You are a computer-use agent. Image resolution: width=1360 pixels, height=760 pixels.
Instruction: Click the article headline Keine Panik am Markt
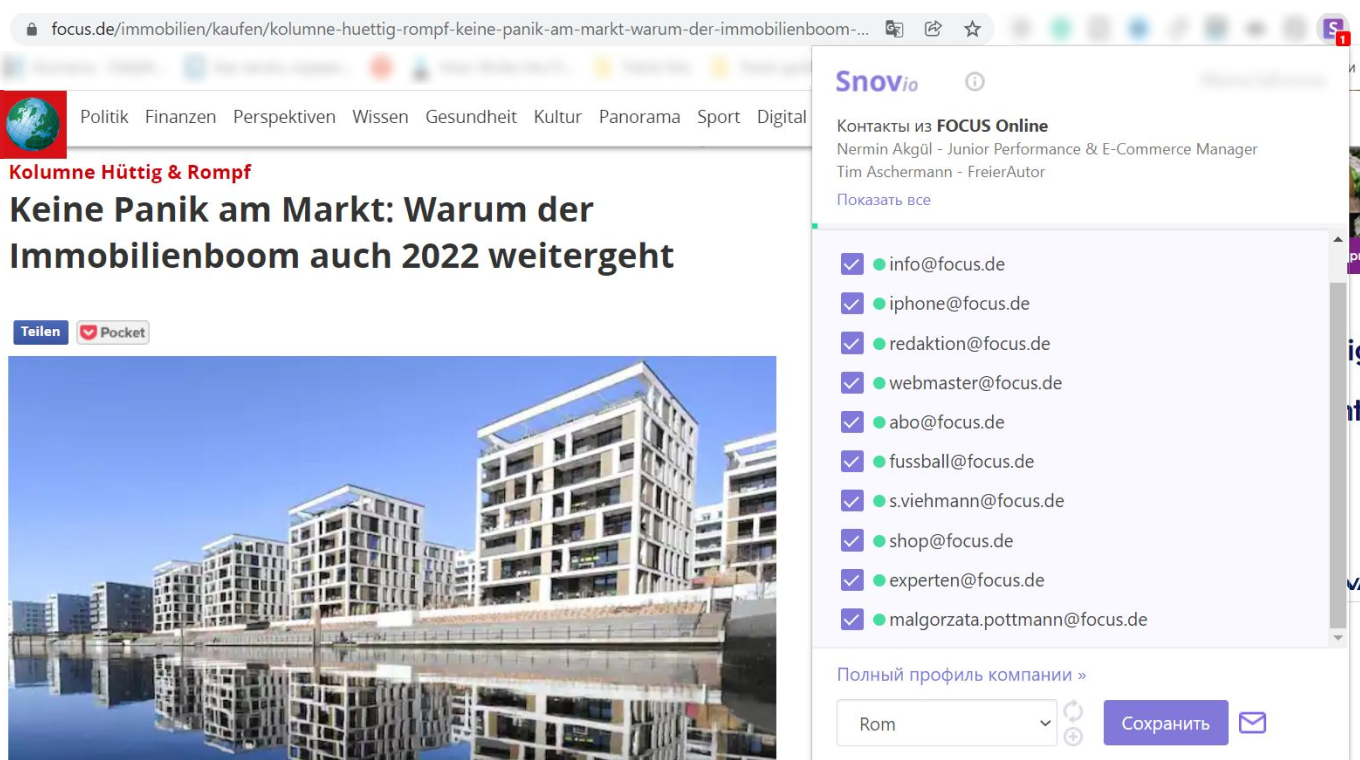342,233
